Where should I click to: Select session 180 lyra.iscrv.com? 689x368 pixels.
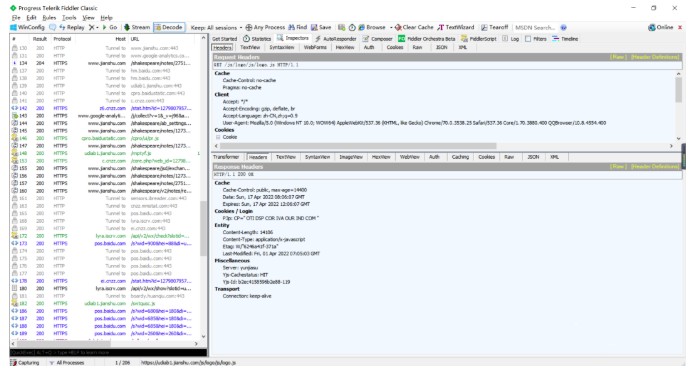104,288
